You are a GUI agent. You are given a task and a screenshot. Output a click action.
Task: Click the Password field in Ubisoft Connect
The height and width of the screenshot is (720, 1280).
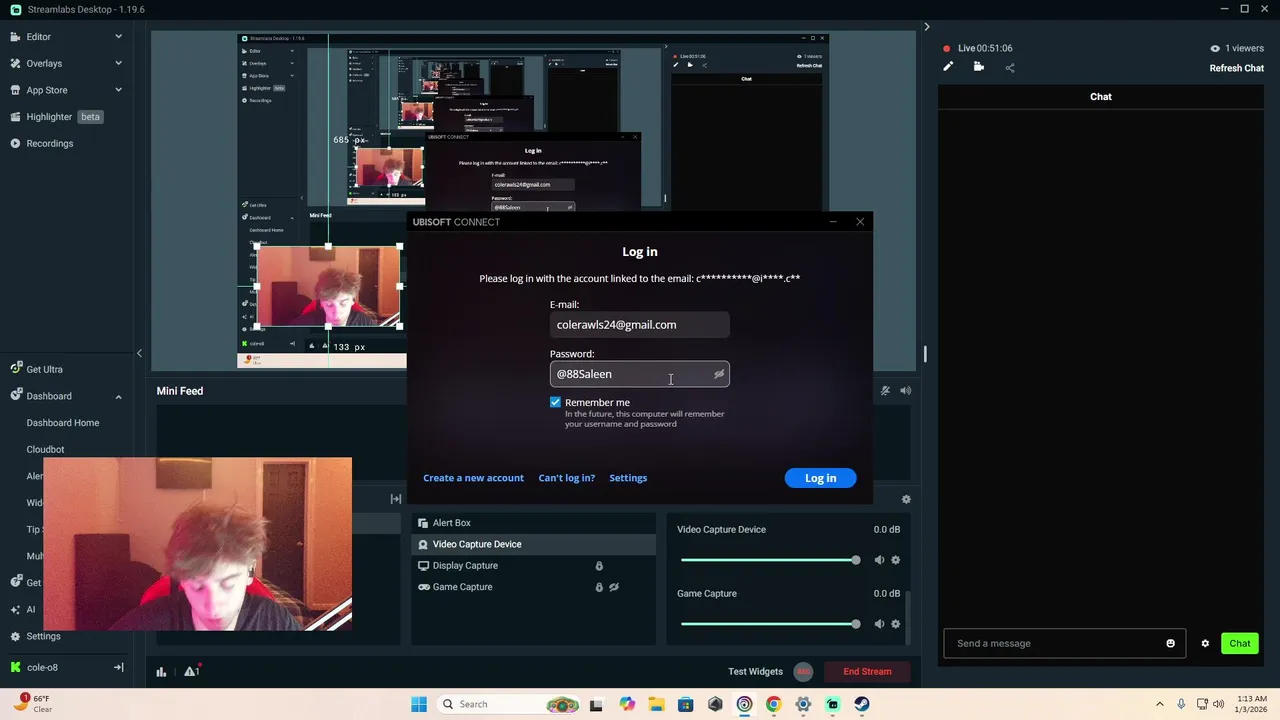point(639,374)
